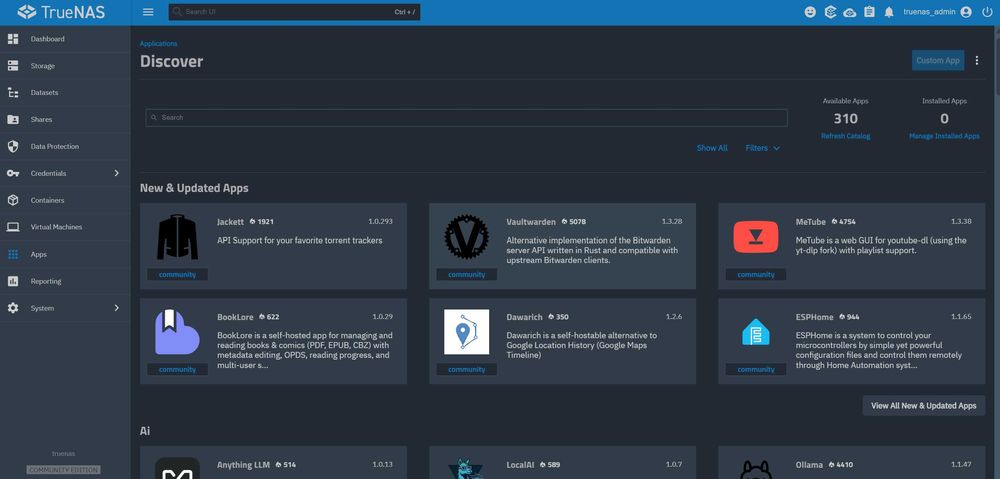The width and height of the screenshot is (1000, 479).
Task: Click the Ollama app title
Action: coord(809,465)
